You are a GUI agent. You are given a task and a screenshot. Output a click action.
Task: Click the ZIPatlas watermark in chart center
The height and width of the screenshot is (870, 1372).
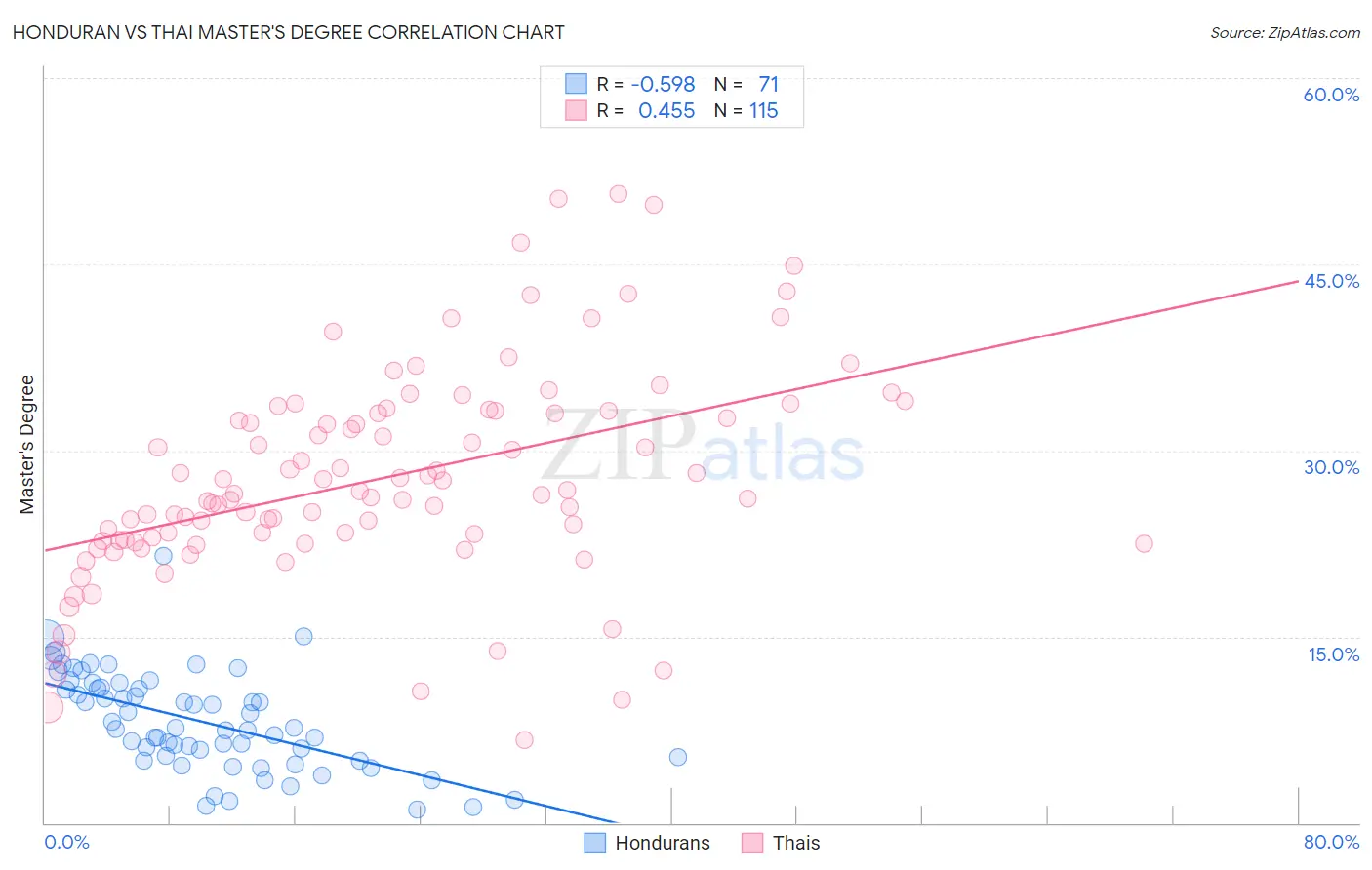703,447
